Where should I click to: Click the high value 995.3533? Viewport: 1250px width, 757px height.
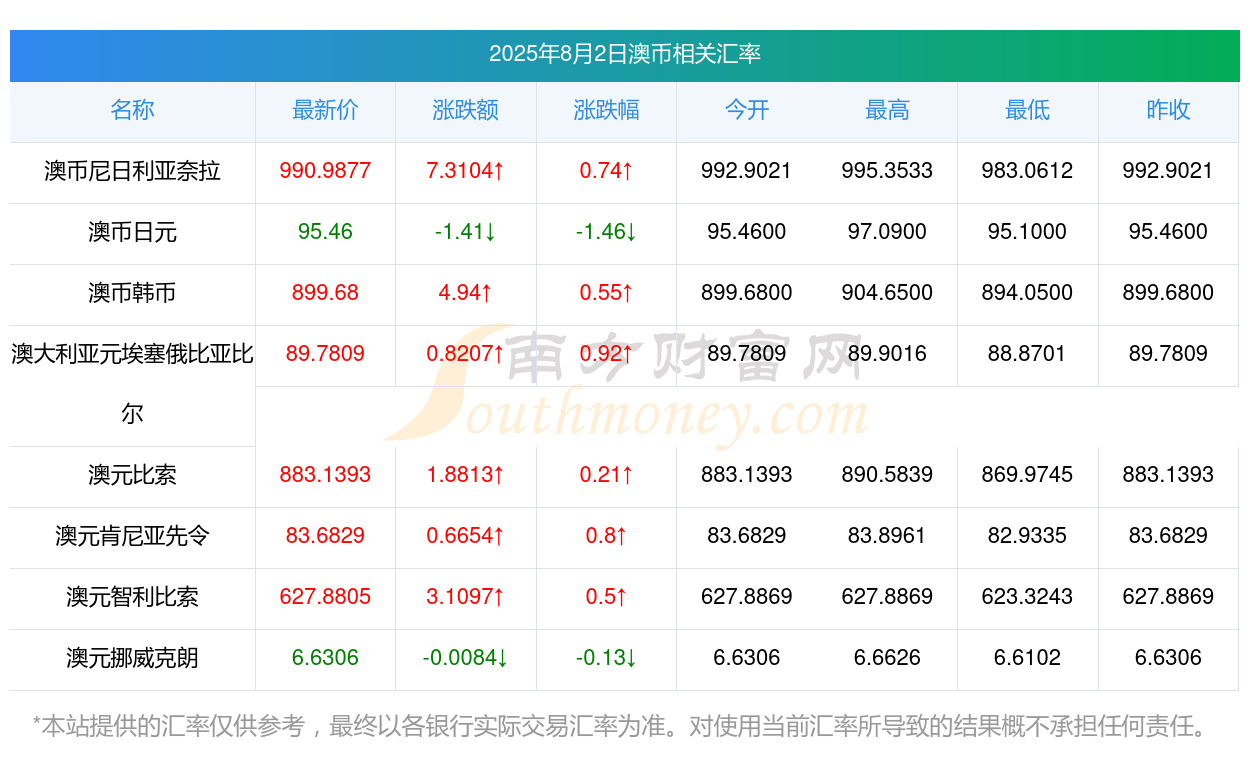[x=887, y=171]
